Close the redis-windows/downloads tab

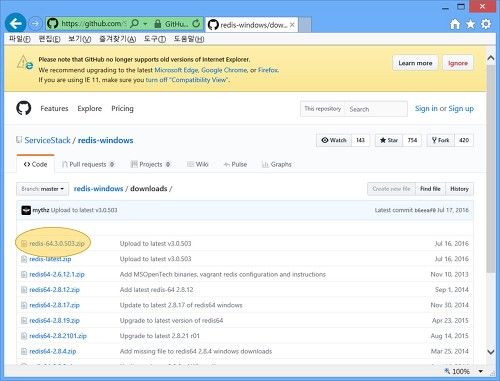(x=292, y=25)
